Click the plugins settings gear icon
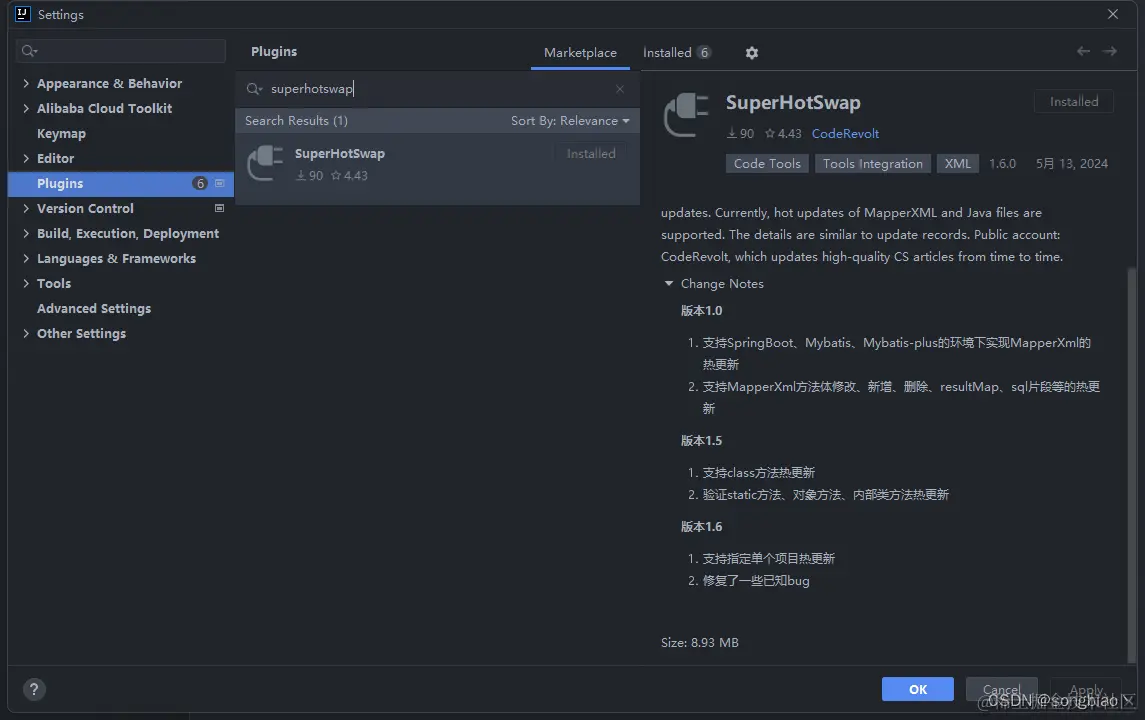Image resolution: width=1145 pixels, height=720 pixels. point(751,53)
